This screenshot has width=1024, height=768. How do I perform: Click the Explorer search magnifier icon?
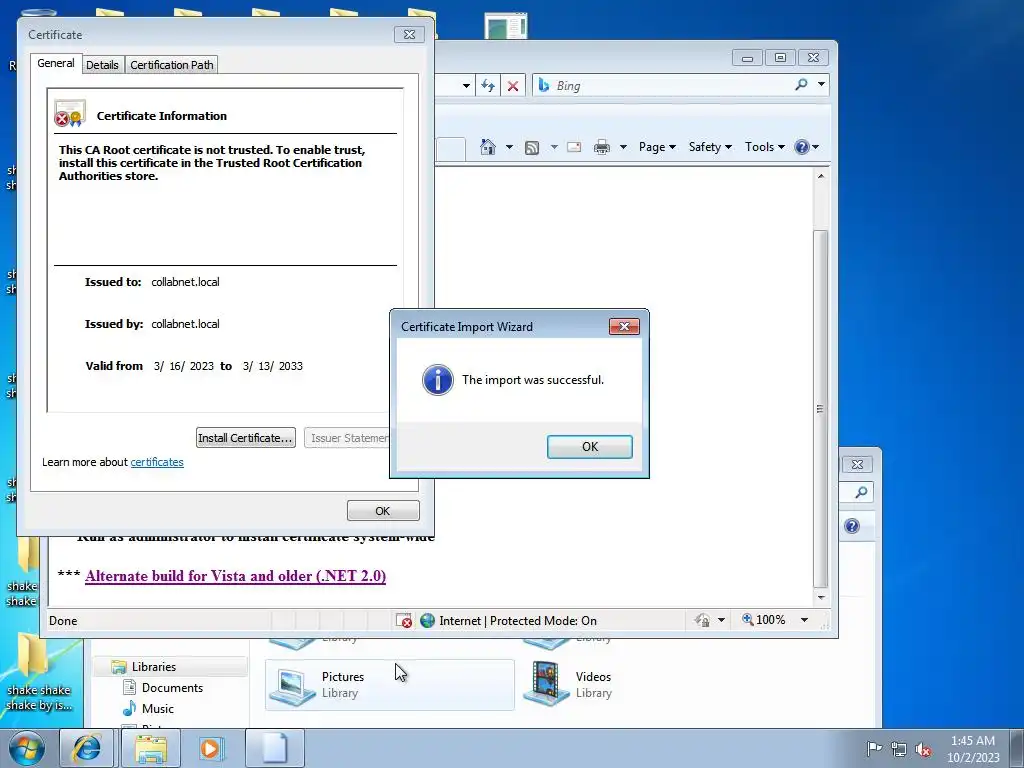pyautogui.click(x=861, y=492)
